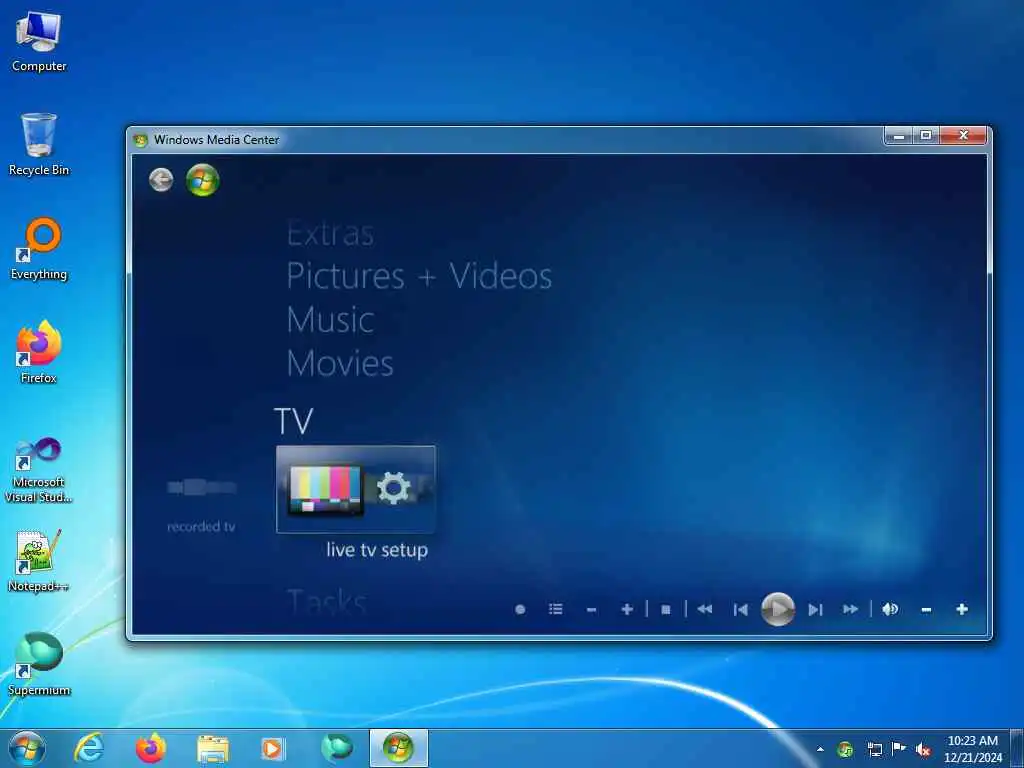Stop playback with the Stop button
1024x768 pixels.
665,609
